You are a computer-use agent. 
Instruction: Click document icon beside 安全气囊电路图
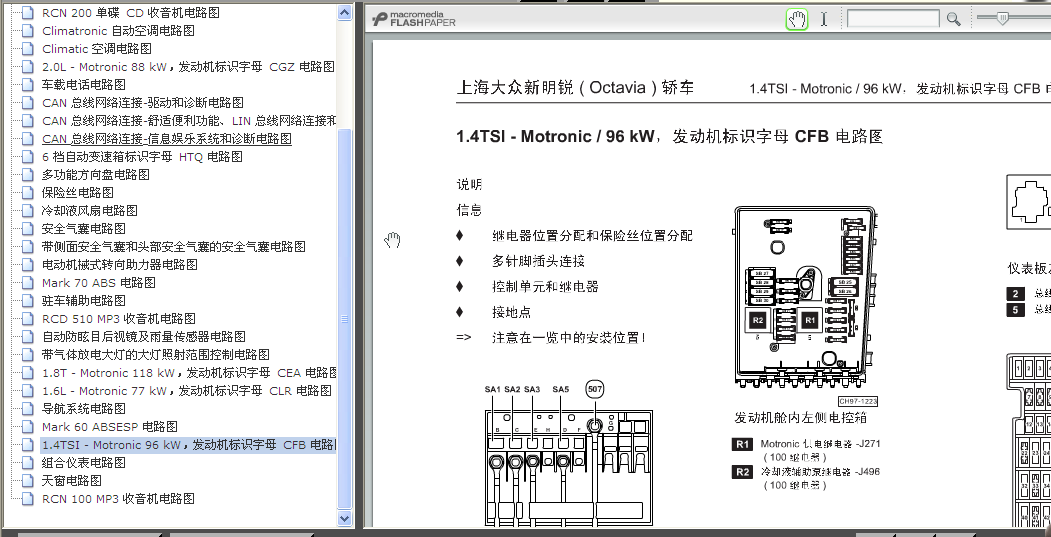[27, 229]
